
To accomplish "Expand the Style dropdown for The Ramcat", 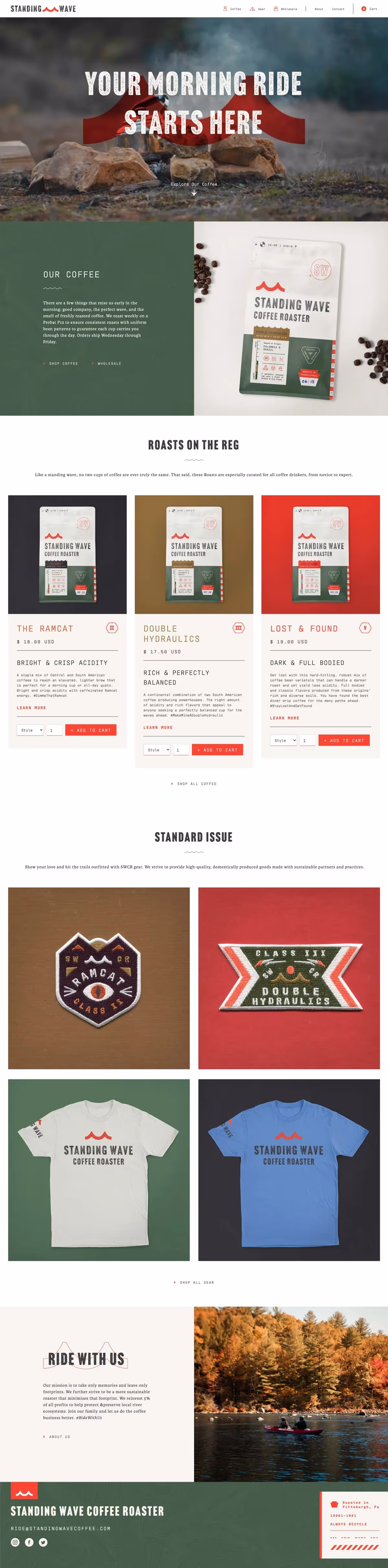I will pyautogui.click(x=30, y=730).
